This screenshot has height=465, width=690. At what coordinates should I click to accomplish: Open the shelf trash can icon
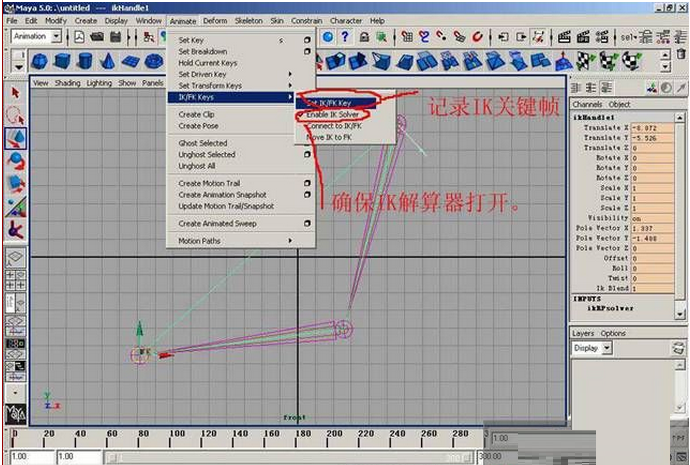pyautogui.click(x=681, y=55)
